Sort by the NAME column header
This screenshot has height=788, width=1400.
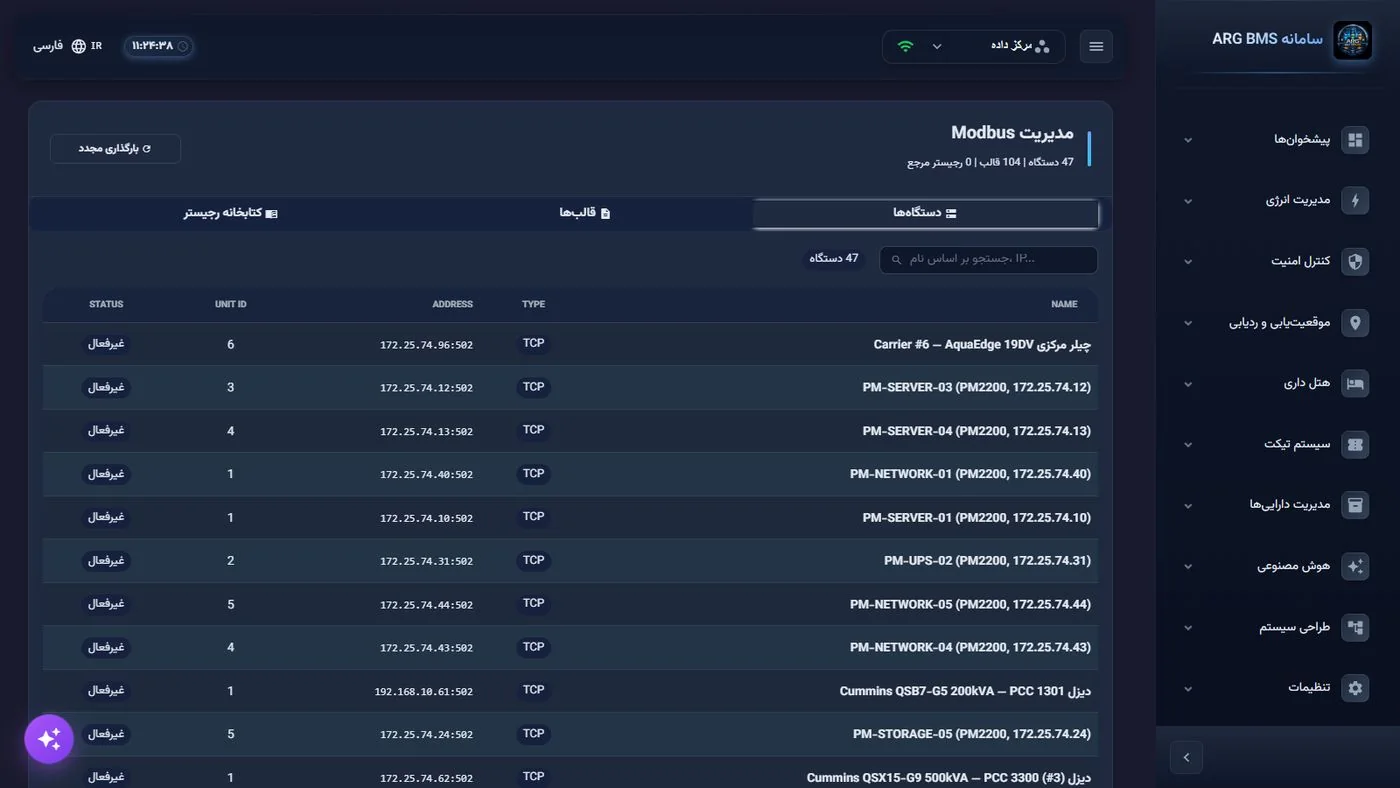1064,304
